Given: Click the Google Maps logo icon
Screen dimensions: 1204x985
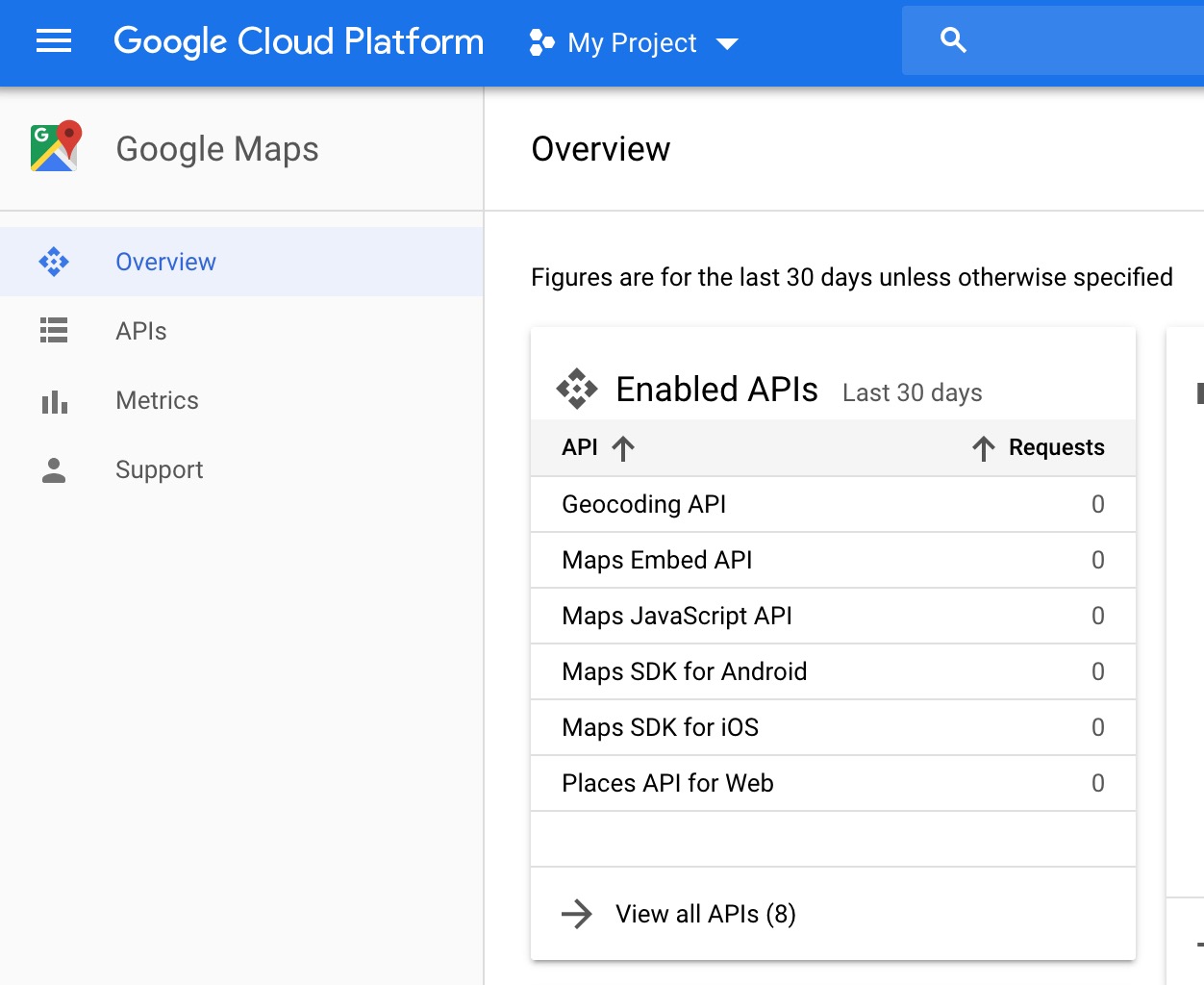Looking at the screenshot, I should [x=53, y=144].
